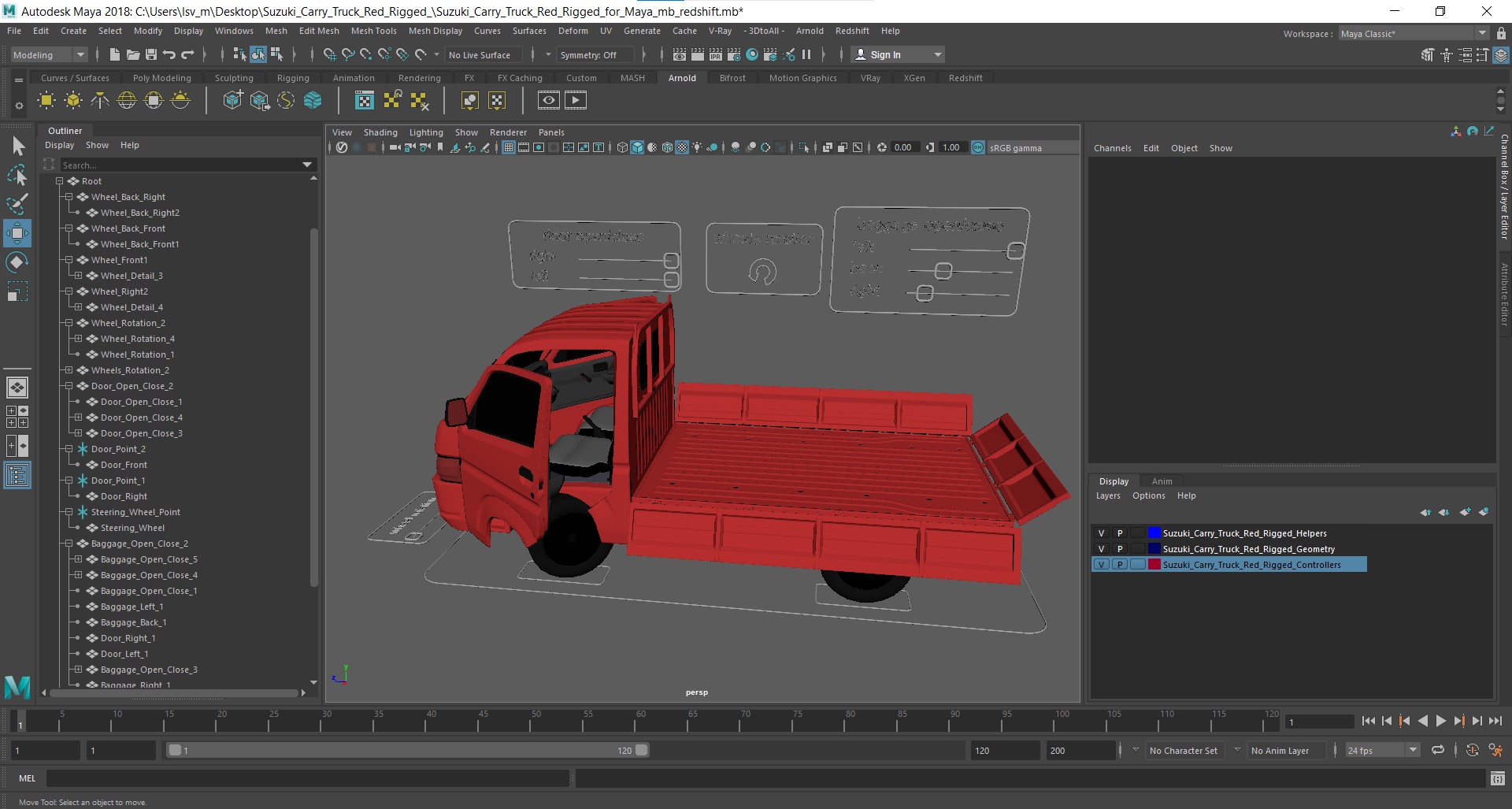Click the No Live Surface field
Screen dimensions: 1512x809
point(484,54)
